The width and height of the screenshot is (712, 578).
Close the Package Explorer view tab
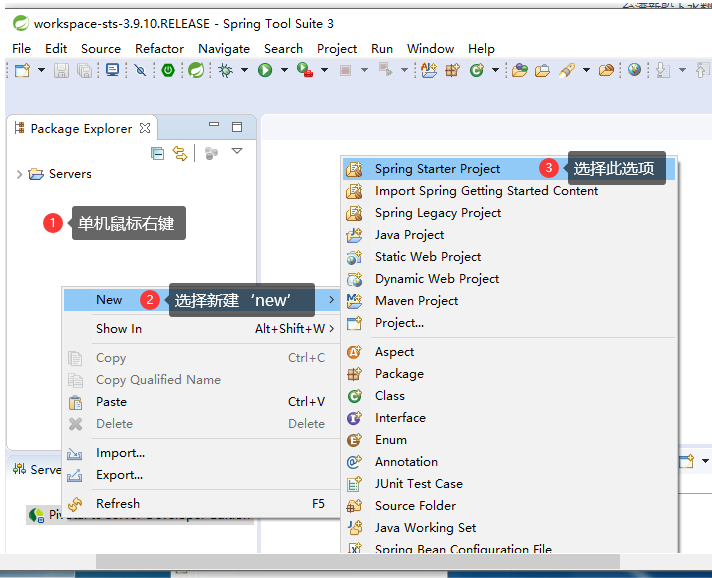click(x=145, y=128)
